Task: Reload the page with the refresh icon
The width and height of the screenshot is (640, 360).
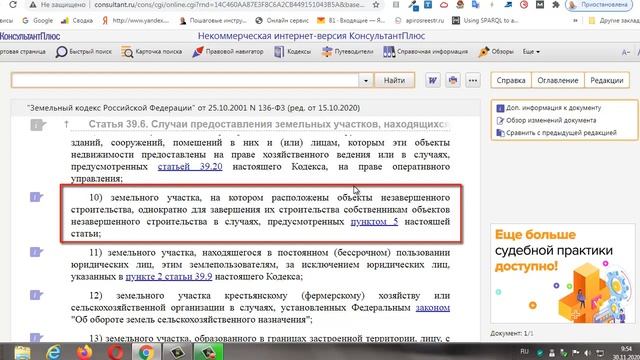Action: [x=13, y=4]
